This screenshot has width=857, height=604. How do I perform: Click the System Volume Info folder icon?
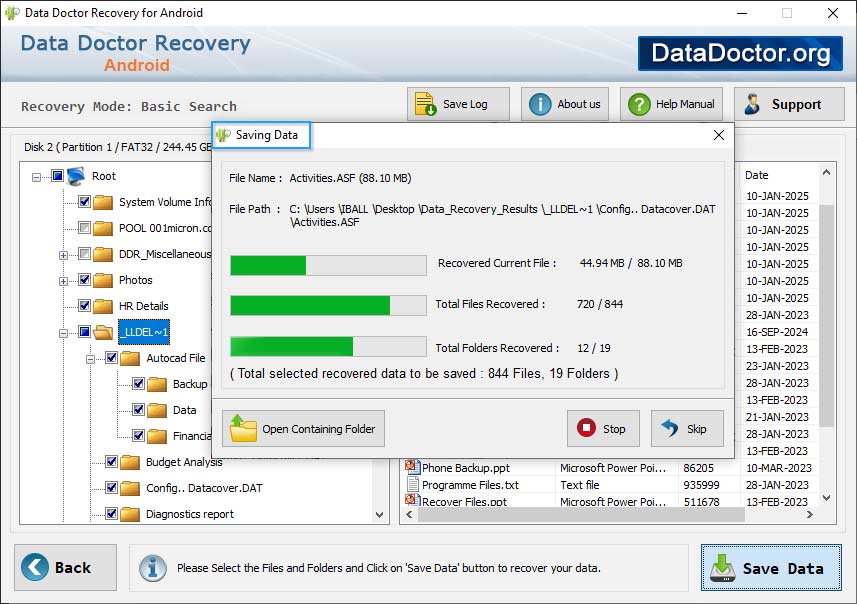pyautogui.click(x=103, y=202)
